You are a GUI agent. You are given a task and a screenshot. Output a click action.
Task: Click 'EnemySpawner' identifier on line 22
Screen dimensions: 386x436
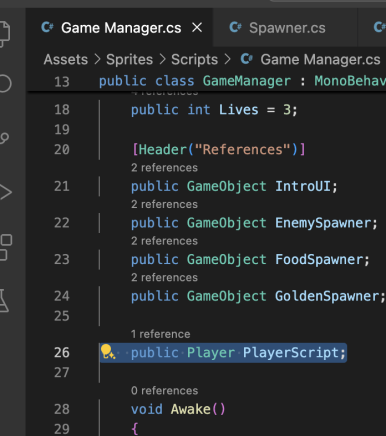(x=323, y=223)
